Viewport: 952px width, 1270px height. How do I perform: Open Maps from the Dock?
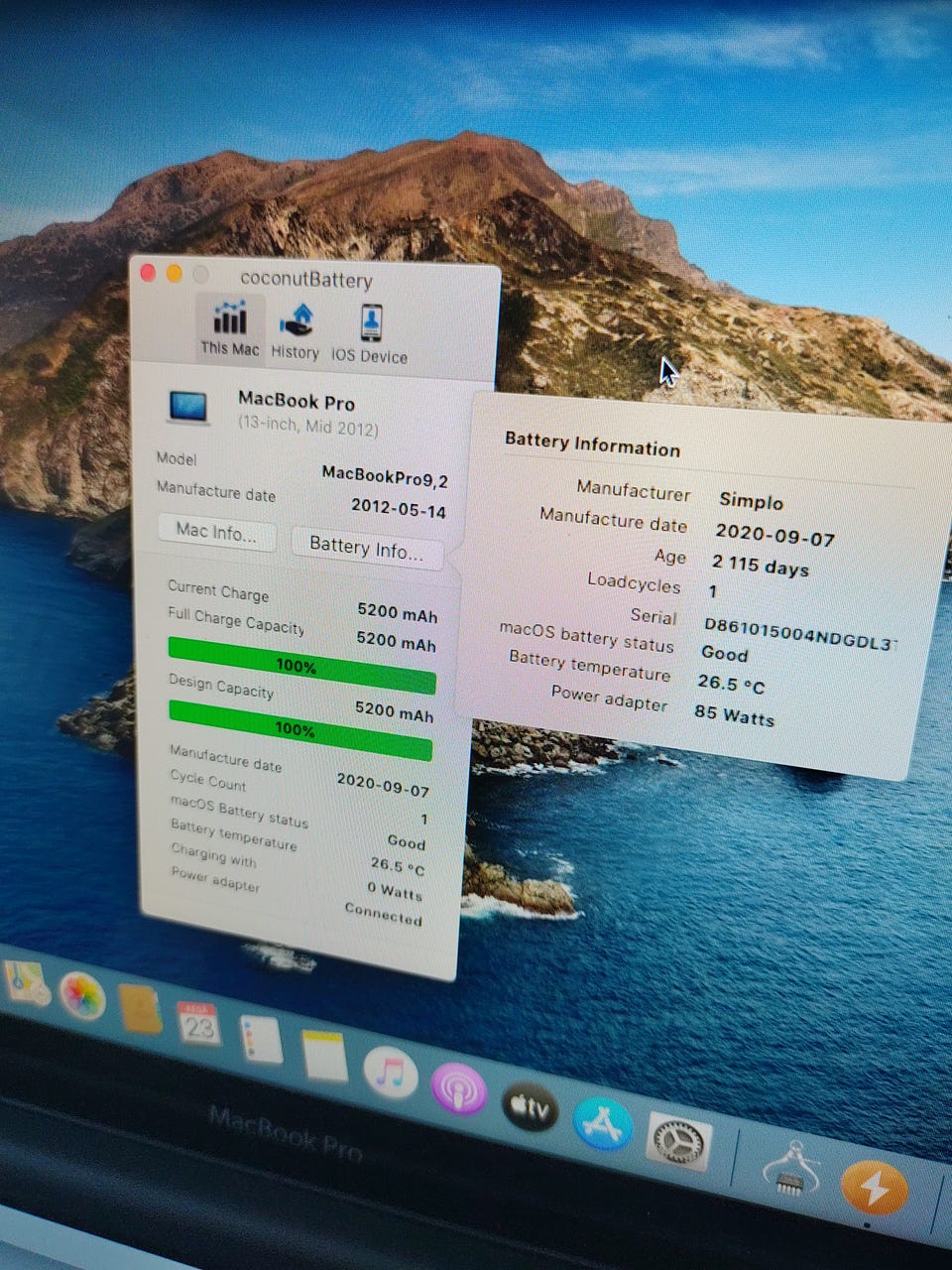(x=26, y=982)
